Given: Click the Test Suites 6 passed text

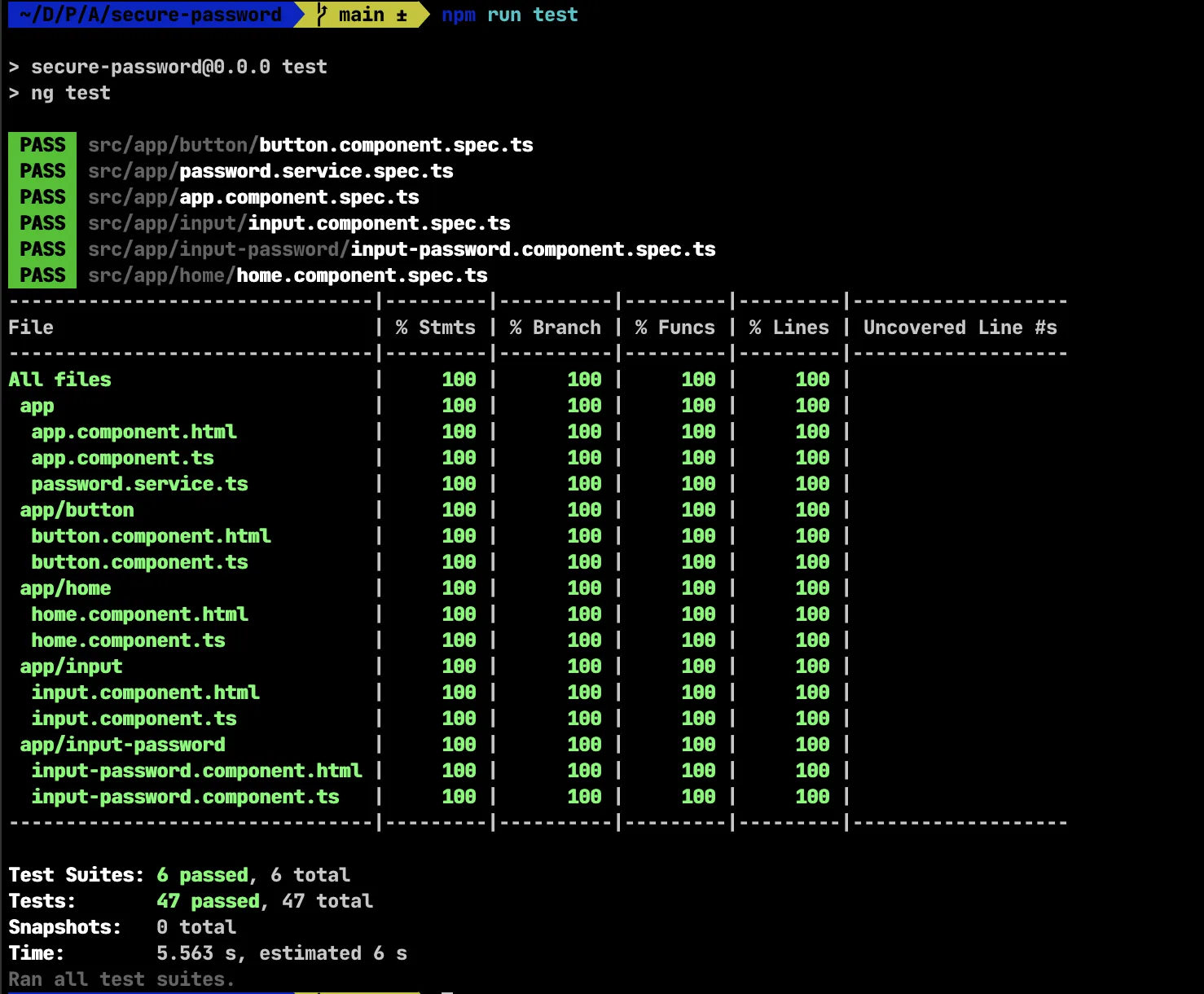Looking at the screenshot, I should click(x=202, y=875).
